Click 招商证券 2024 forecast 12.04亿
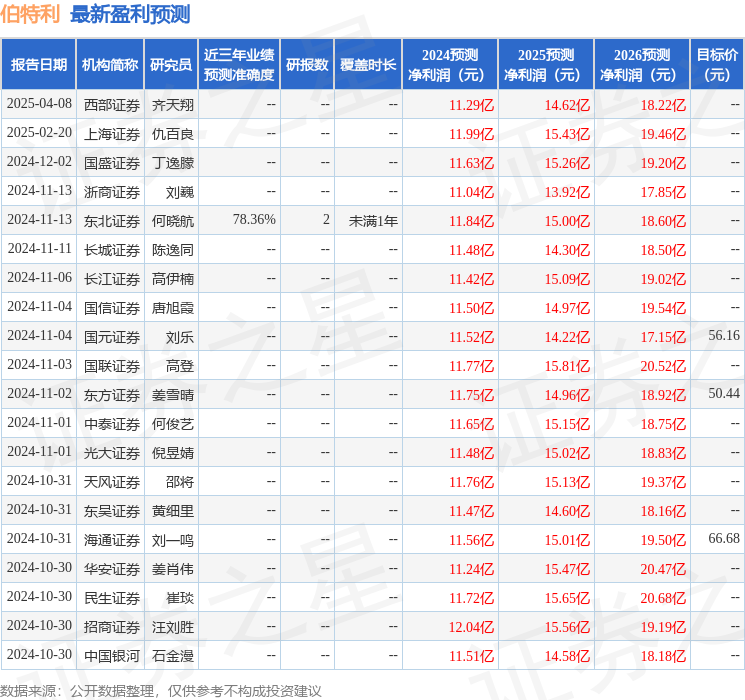745x700 pixels. pos(471,627)
